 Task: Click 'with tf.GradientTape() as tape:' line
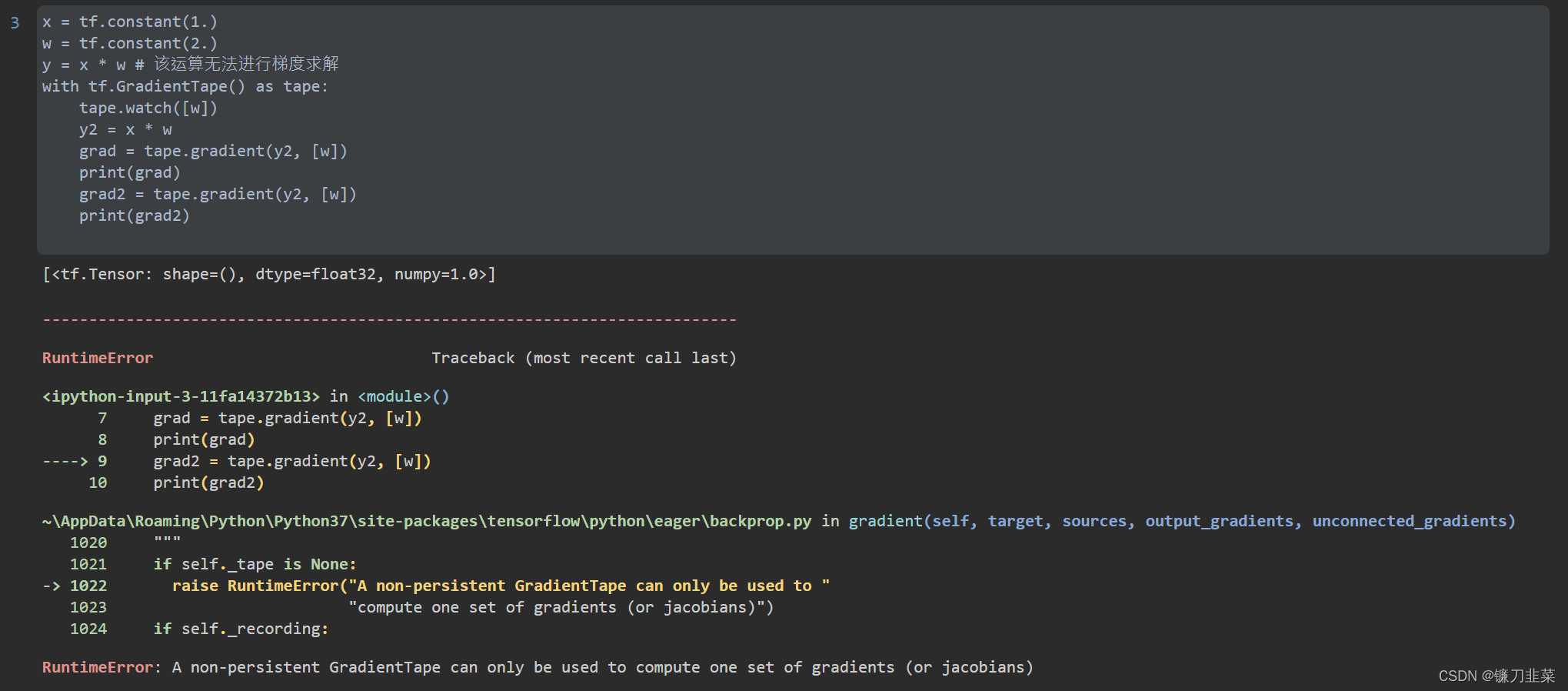point(185,86)
